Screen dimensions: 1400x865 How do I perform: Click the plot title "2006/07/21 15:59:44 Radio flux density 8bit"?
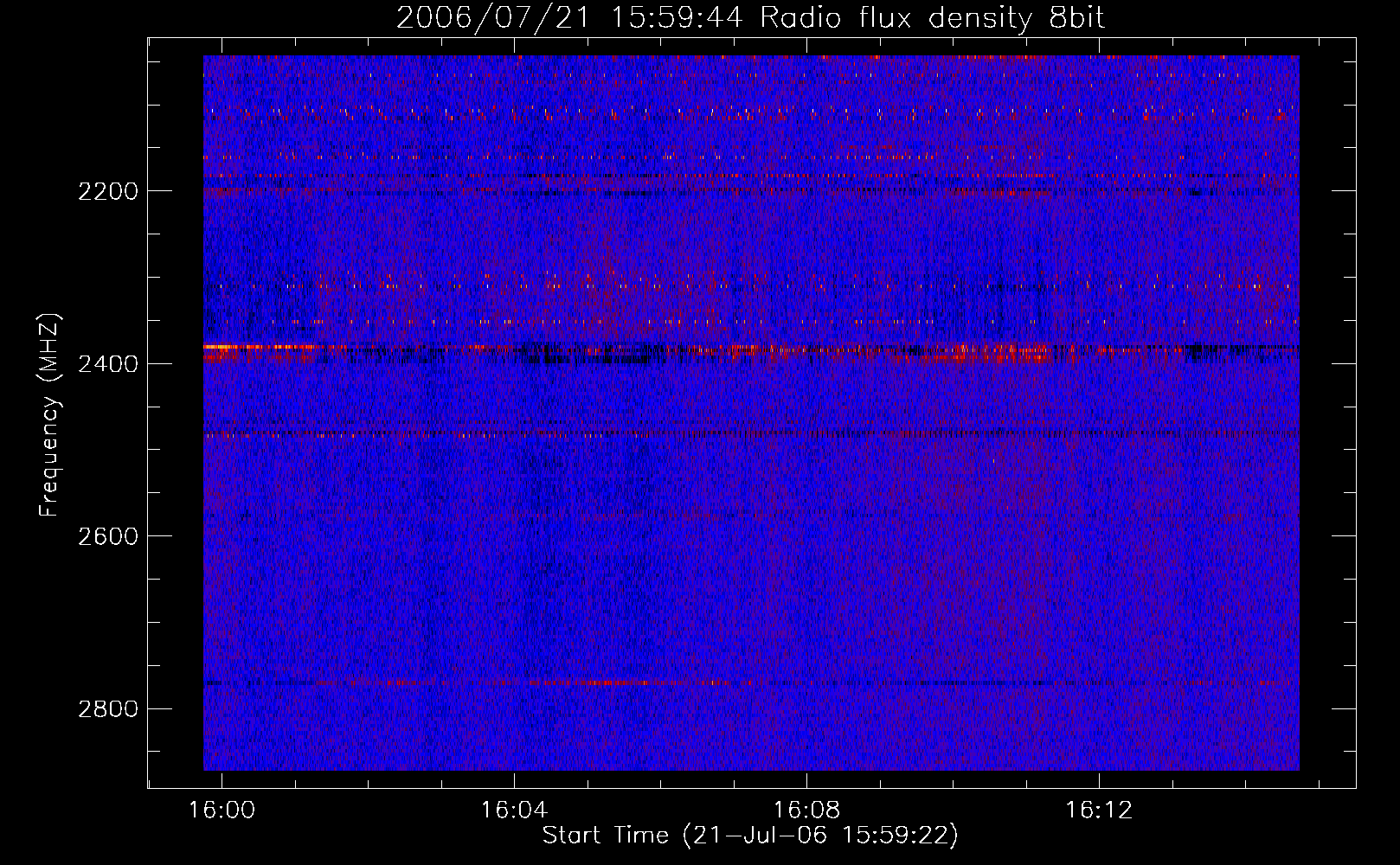point(751,17)
